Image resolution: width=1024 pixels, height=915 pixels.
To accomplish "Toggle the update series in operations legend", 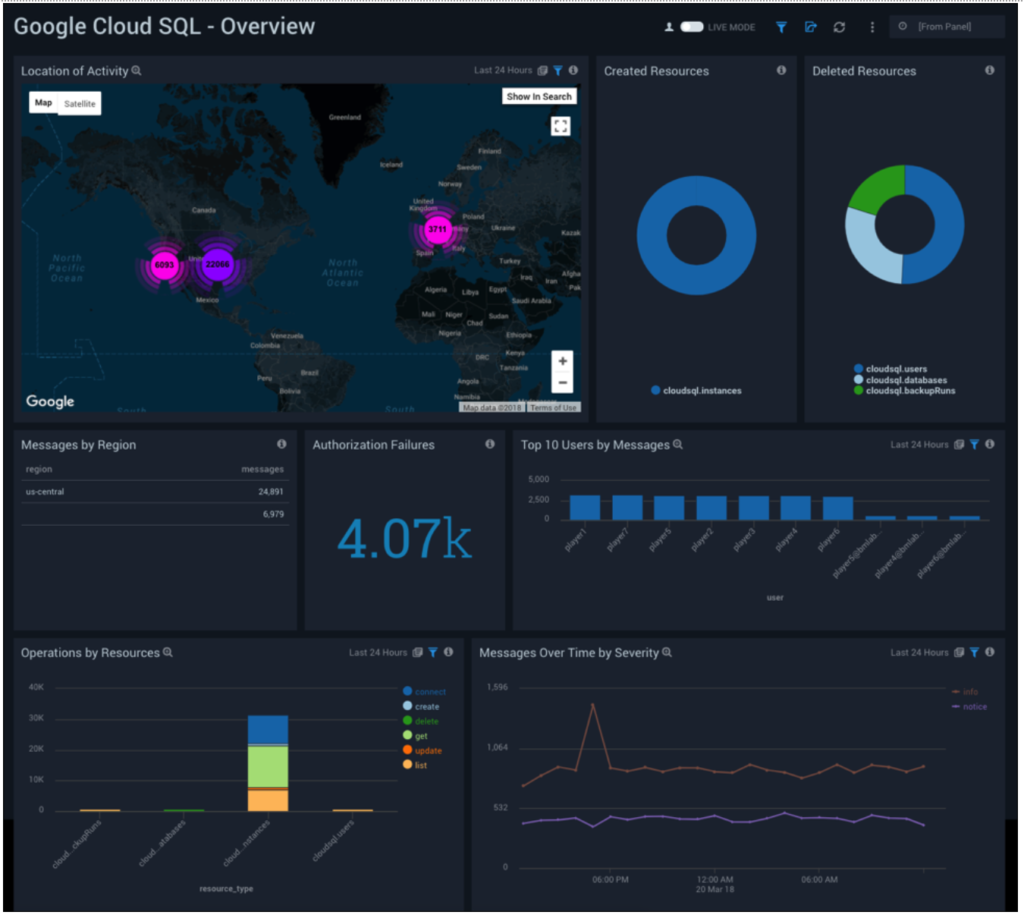I will (x=423, y=750).
